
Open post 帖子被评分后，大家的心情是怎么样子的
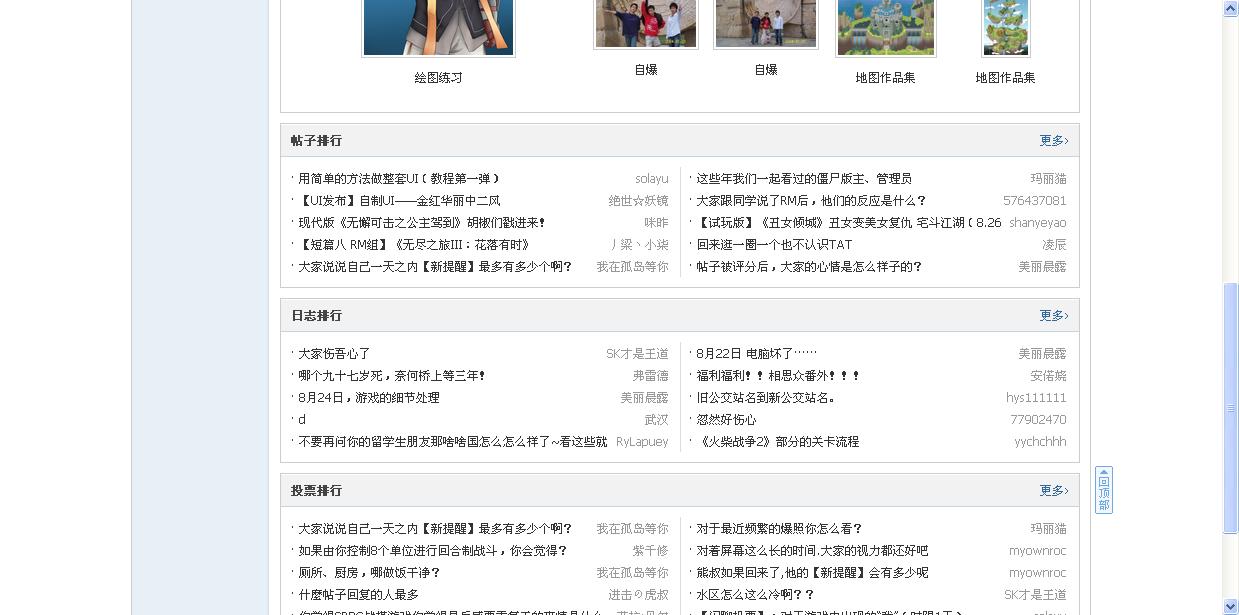point(809,267)
